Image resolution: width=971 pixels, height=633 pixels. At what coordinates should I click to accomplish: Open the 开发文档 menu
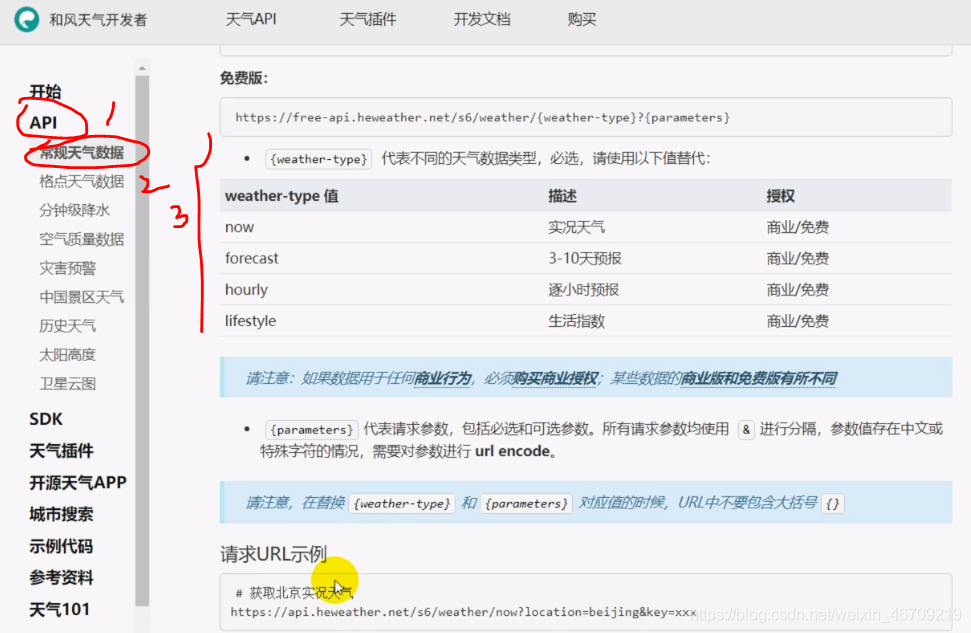point(482,19)
